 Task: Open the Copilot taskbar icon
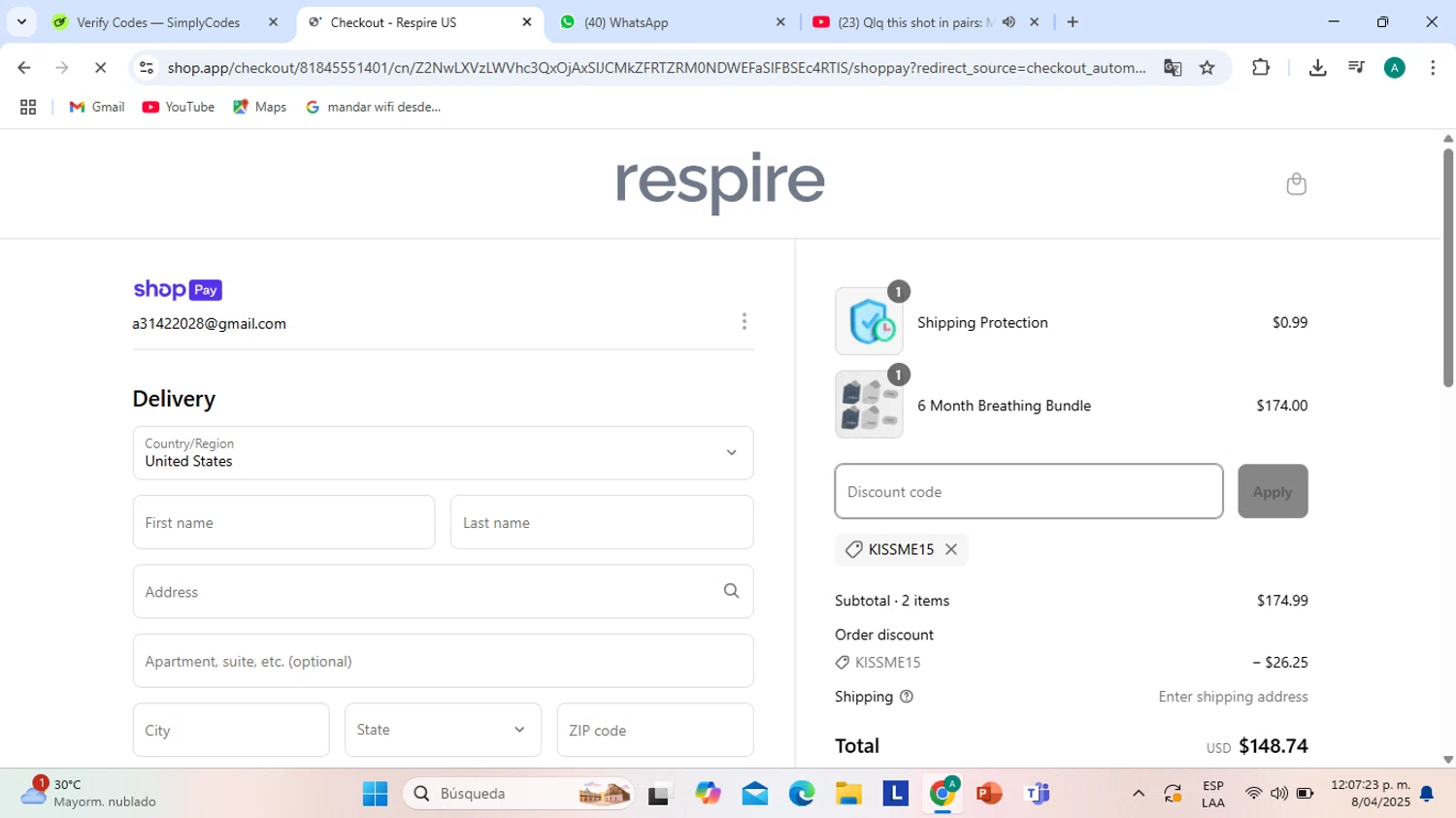708,794
